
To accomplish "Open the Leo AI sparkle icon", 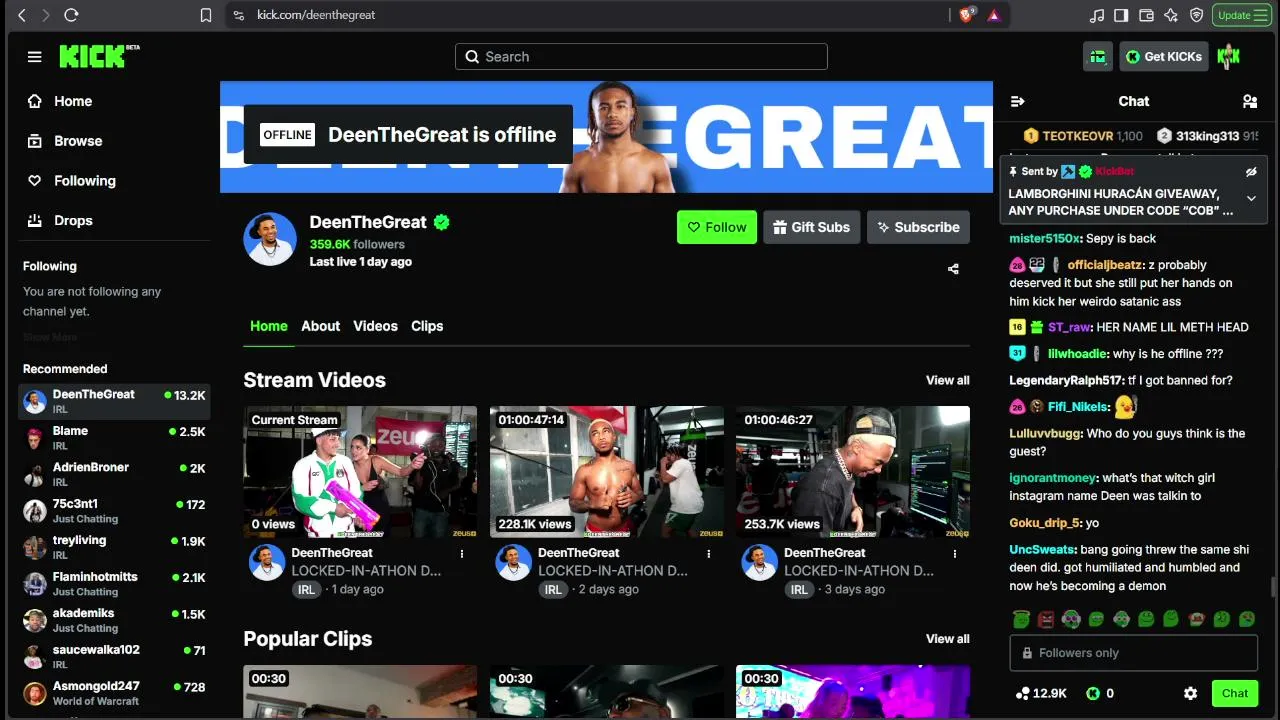I will click(x=1171, y=15).
